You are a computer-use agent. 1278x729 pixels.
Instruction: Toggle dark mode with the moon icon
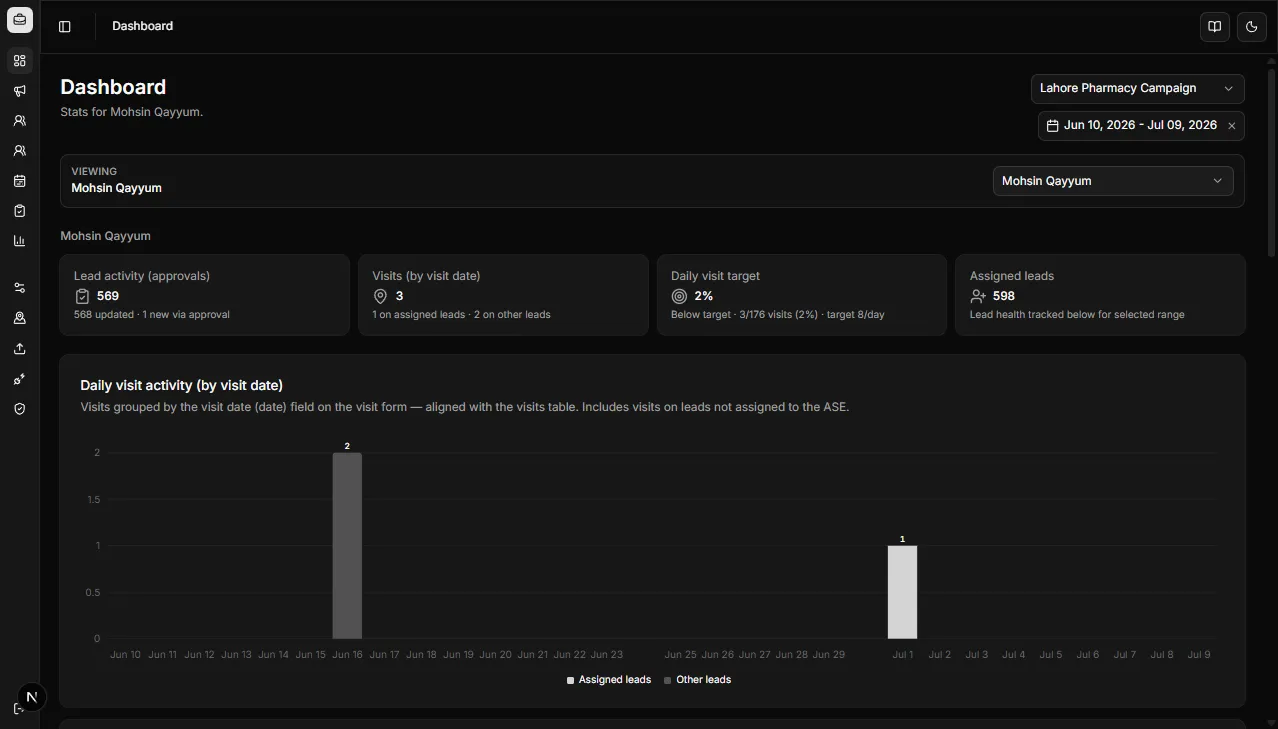click(x=1252, y=27)
